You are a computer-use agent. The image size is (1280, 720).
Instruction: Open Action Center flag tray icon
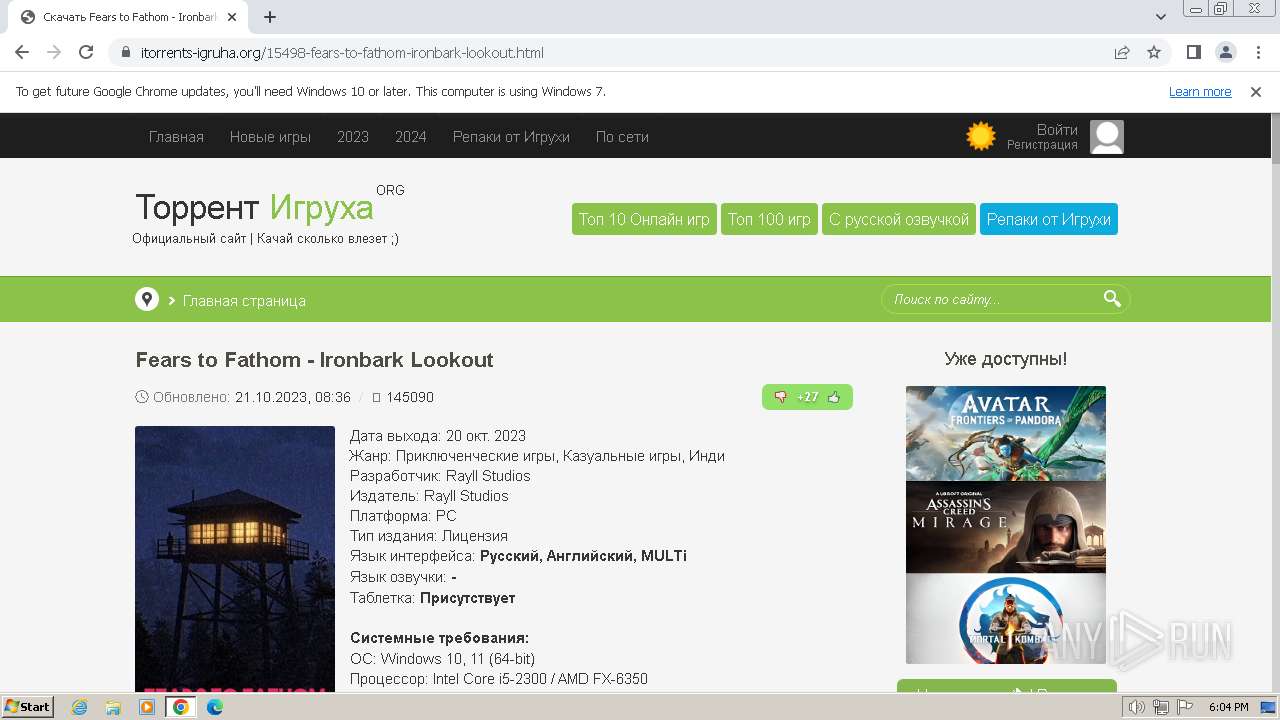[x=1183, y=707]
